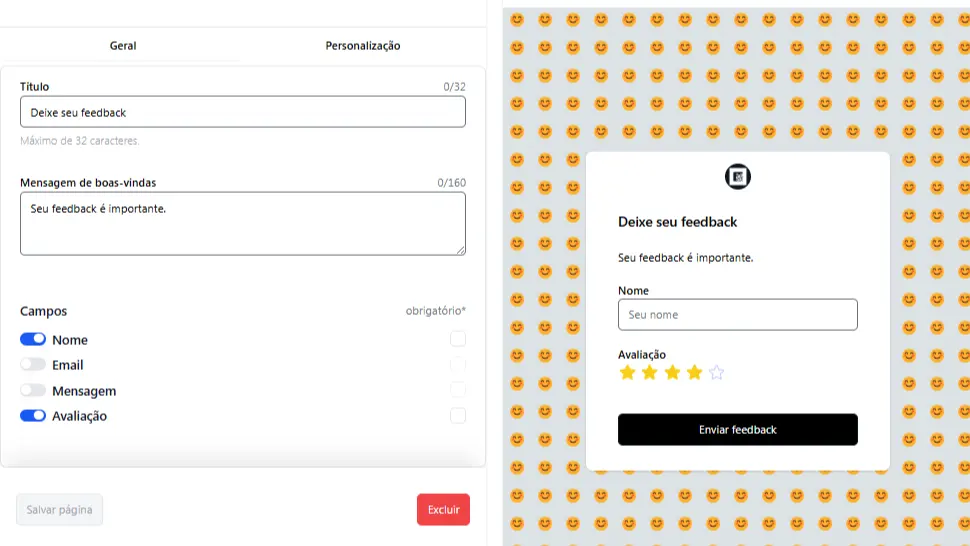Click the Excluir button
970x546 pixels.
[443, 510]
